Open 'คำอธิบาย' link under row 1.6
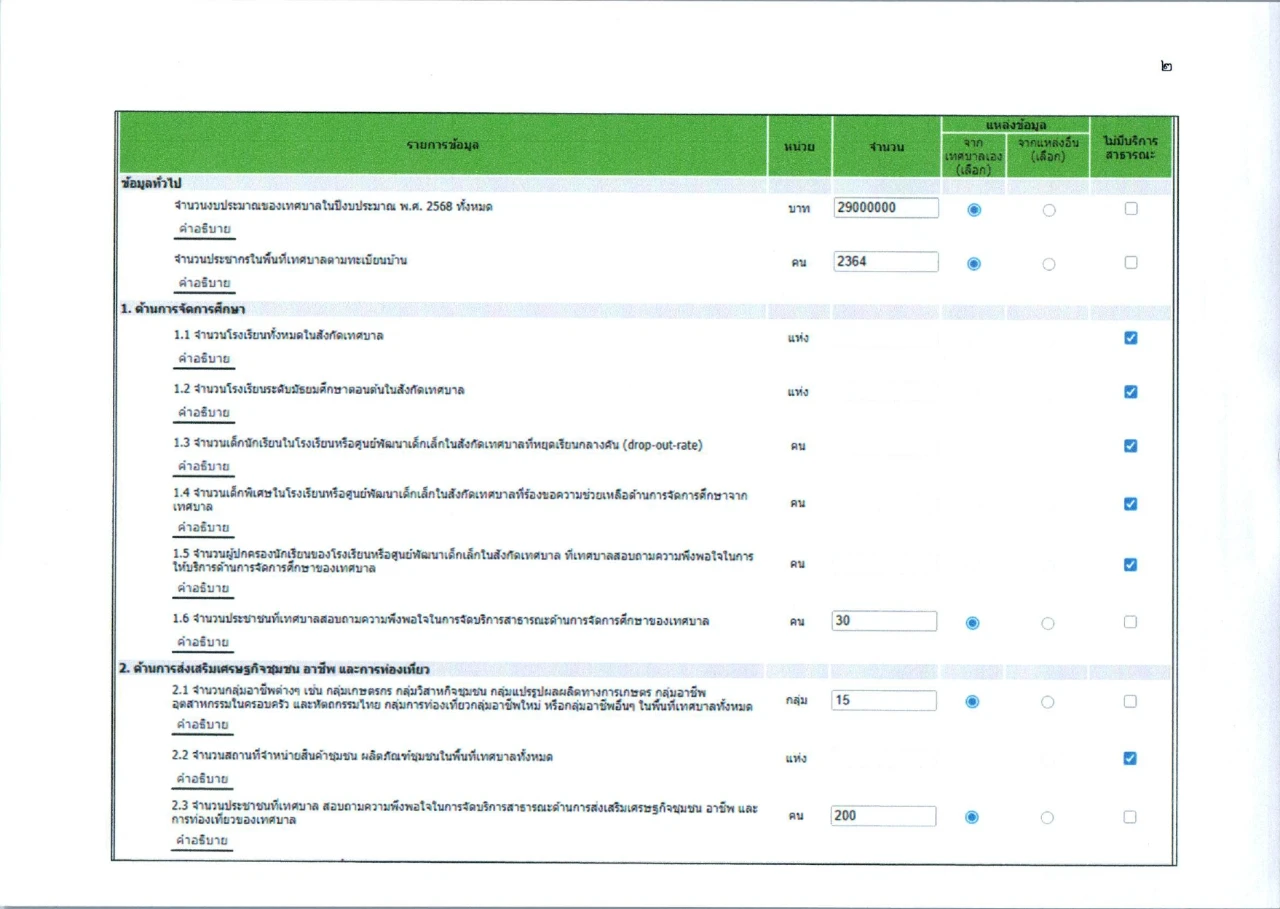The width and height of the screenshot is (1280, 909). pos(204,642)
